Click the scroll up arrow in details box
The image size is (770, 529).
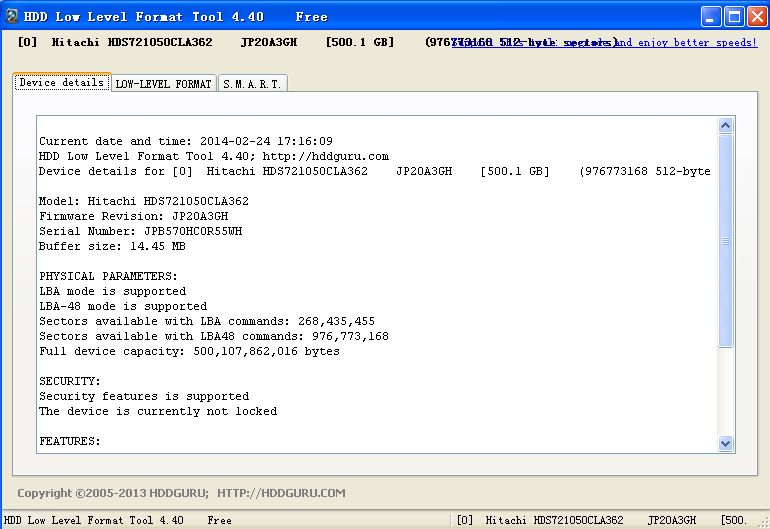pos(725,126)
